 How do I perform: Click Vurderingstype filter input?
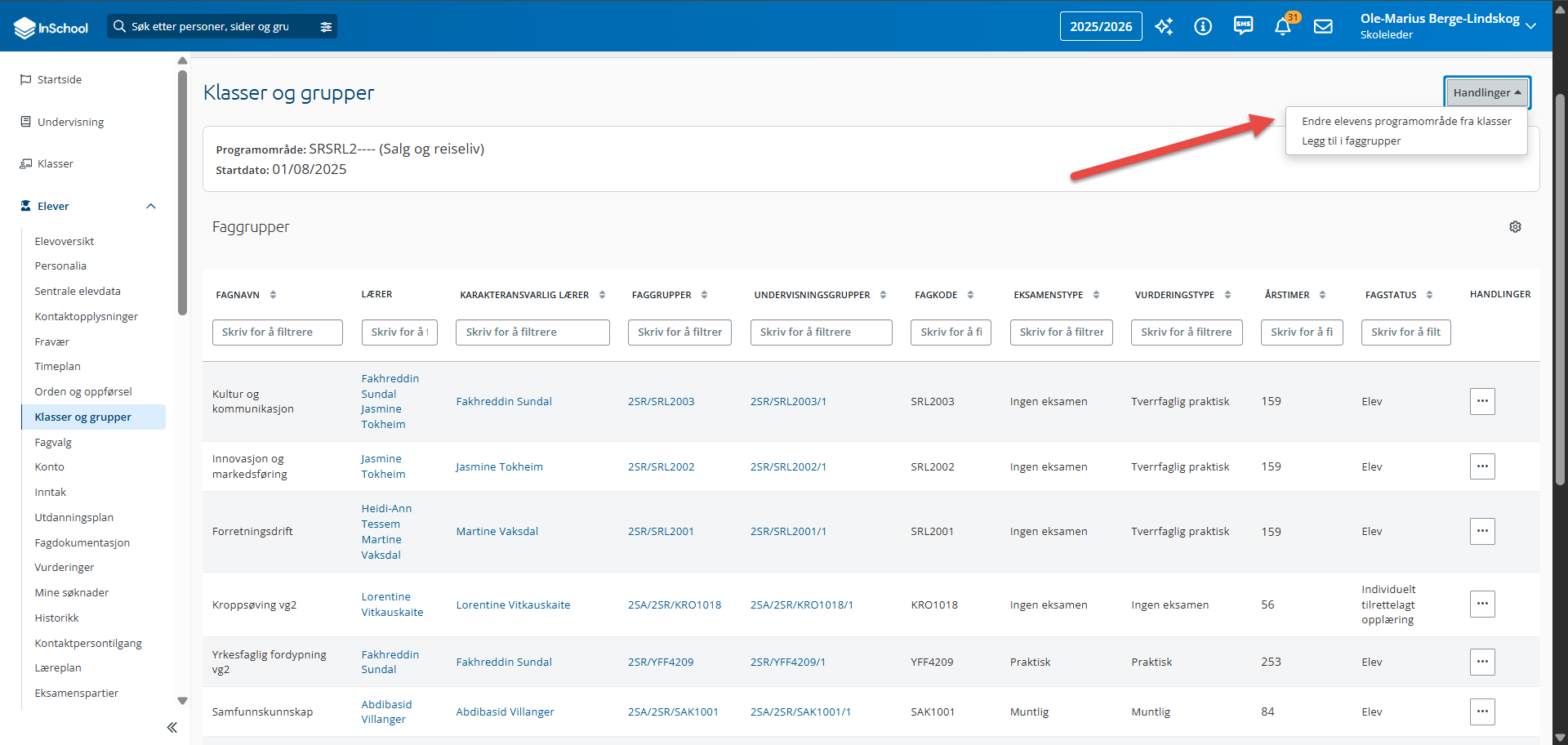pos(1186,332)
